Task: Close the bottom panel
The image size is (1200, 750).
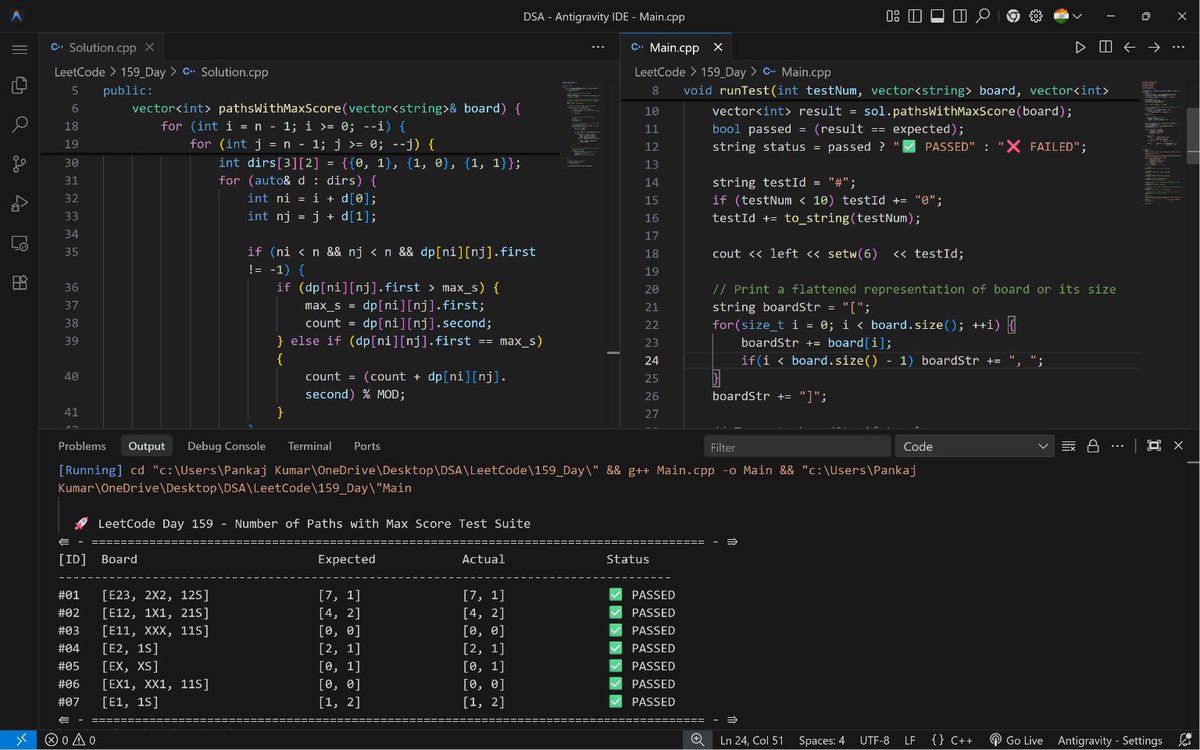Action: coord(1178,446)
